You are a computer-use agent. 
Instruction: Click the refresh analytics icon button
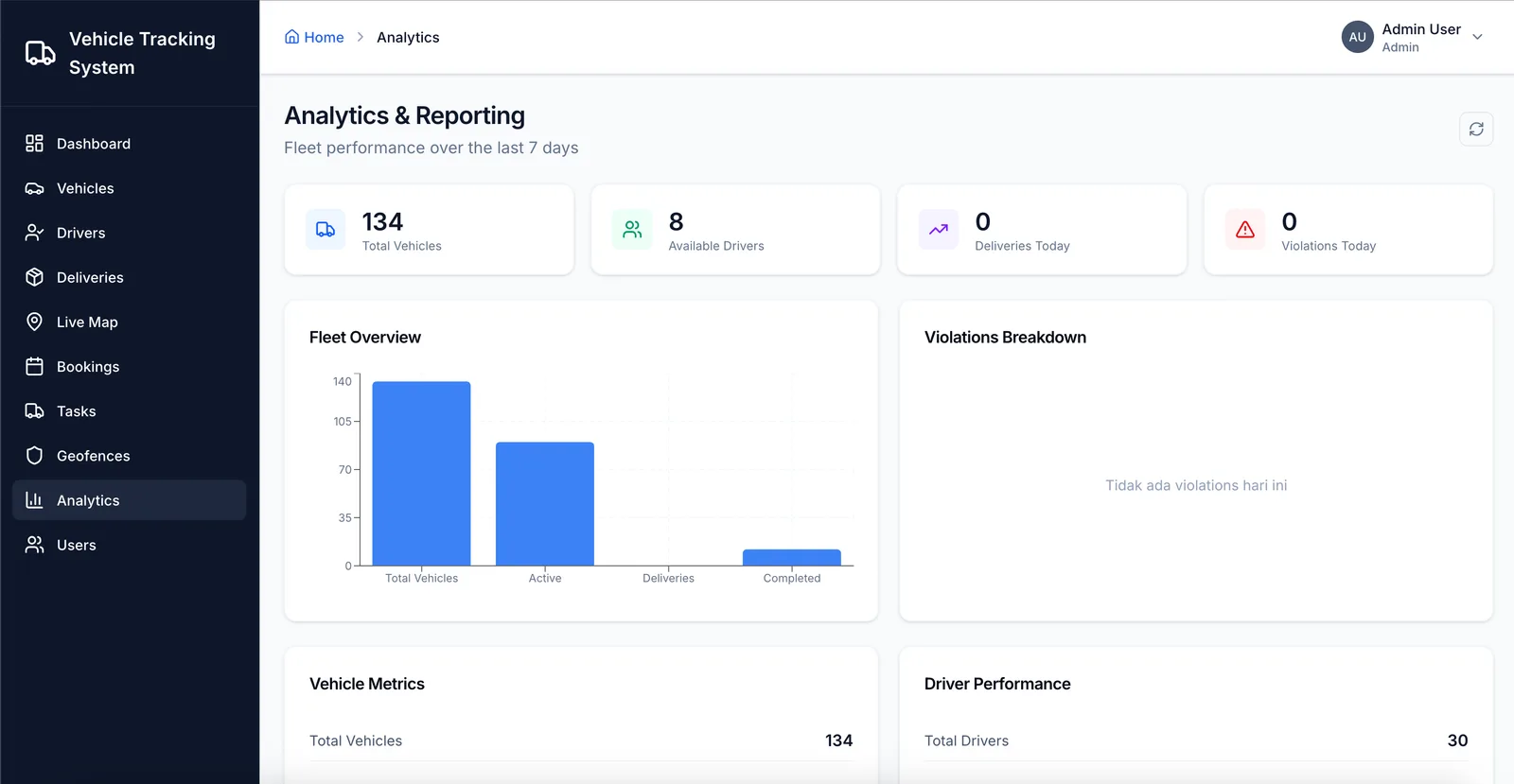point(1476,130)
